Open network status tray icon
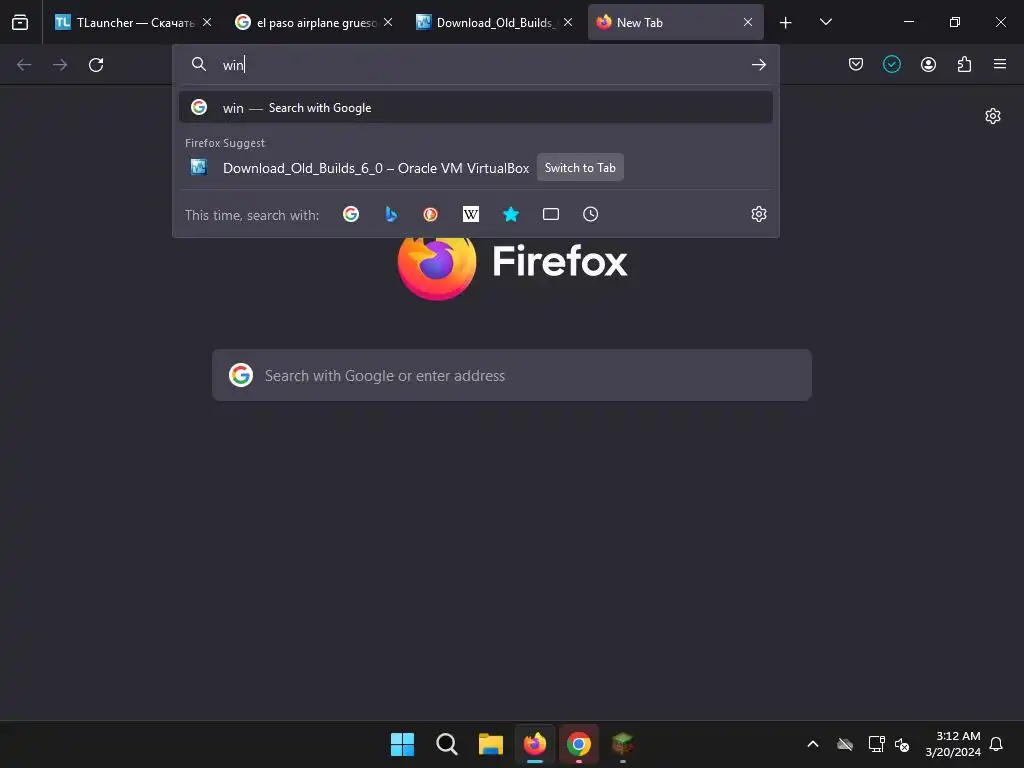The width and height of the screenshot is (1024, 768). (876, 744)
